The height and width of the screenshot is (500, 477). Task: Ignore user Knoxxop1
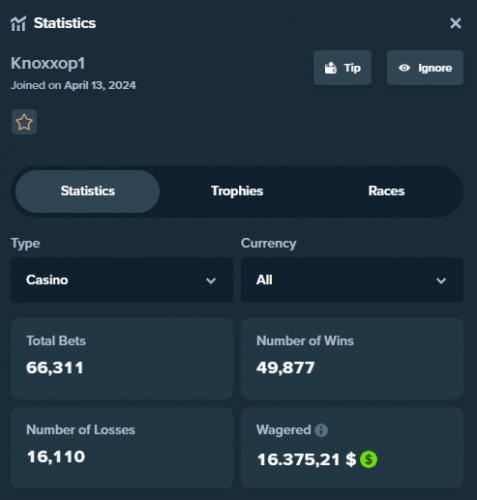(425, 68)
